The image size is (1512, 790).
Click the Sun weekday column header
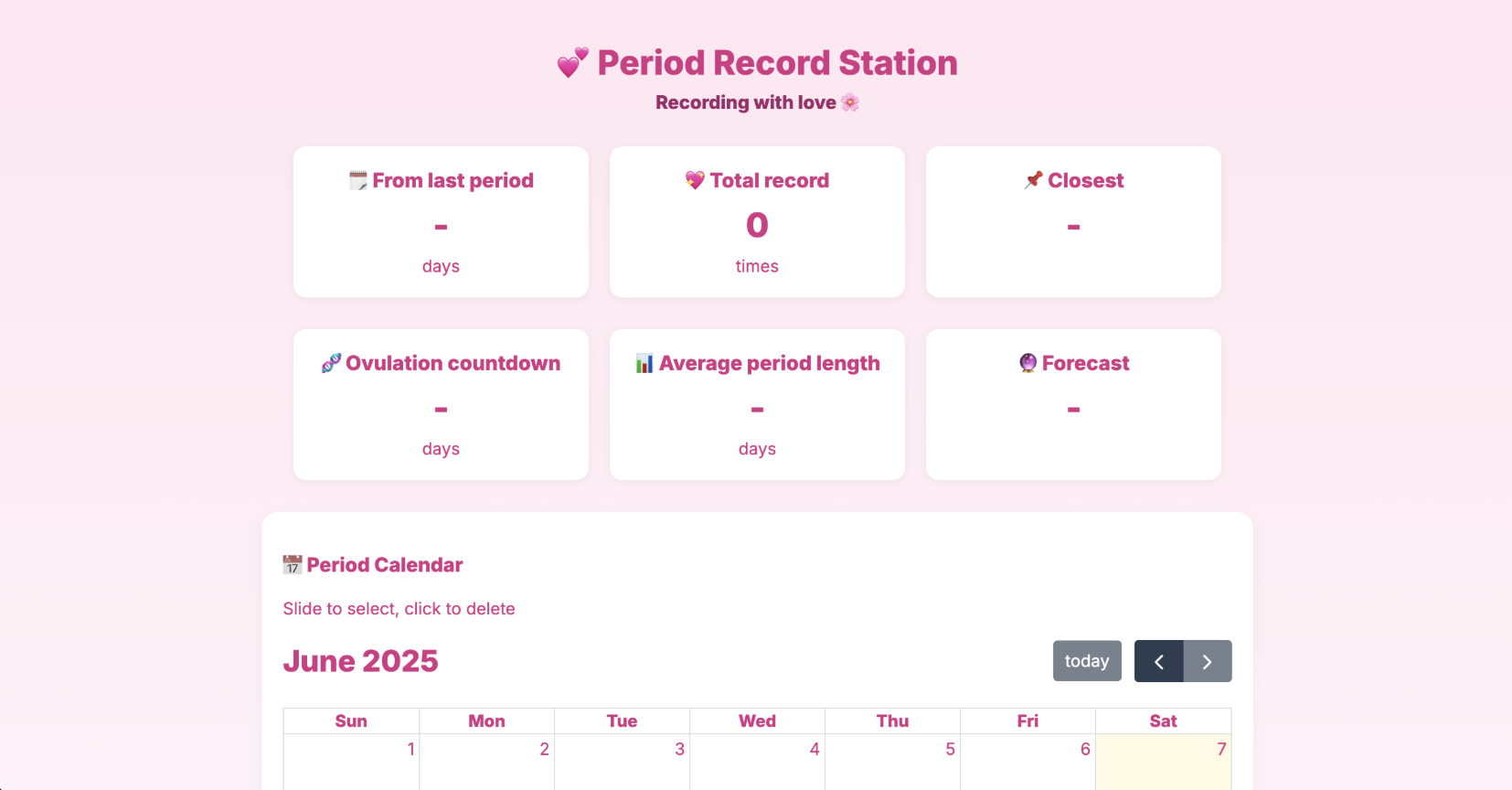click(351, 721)
